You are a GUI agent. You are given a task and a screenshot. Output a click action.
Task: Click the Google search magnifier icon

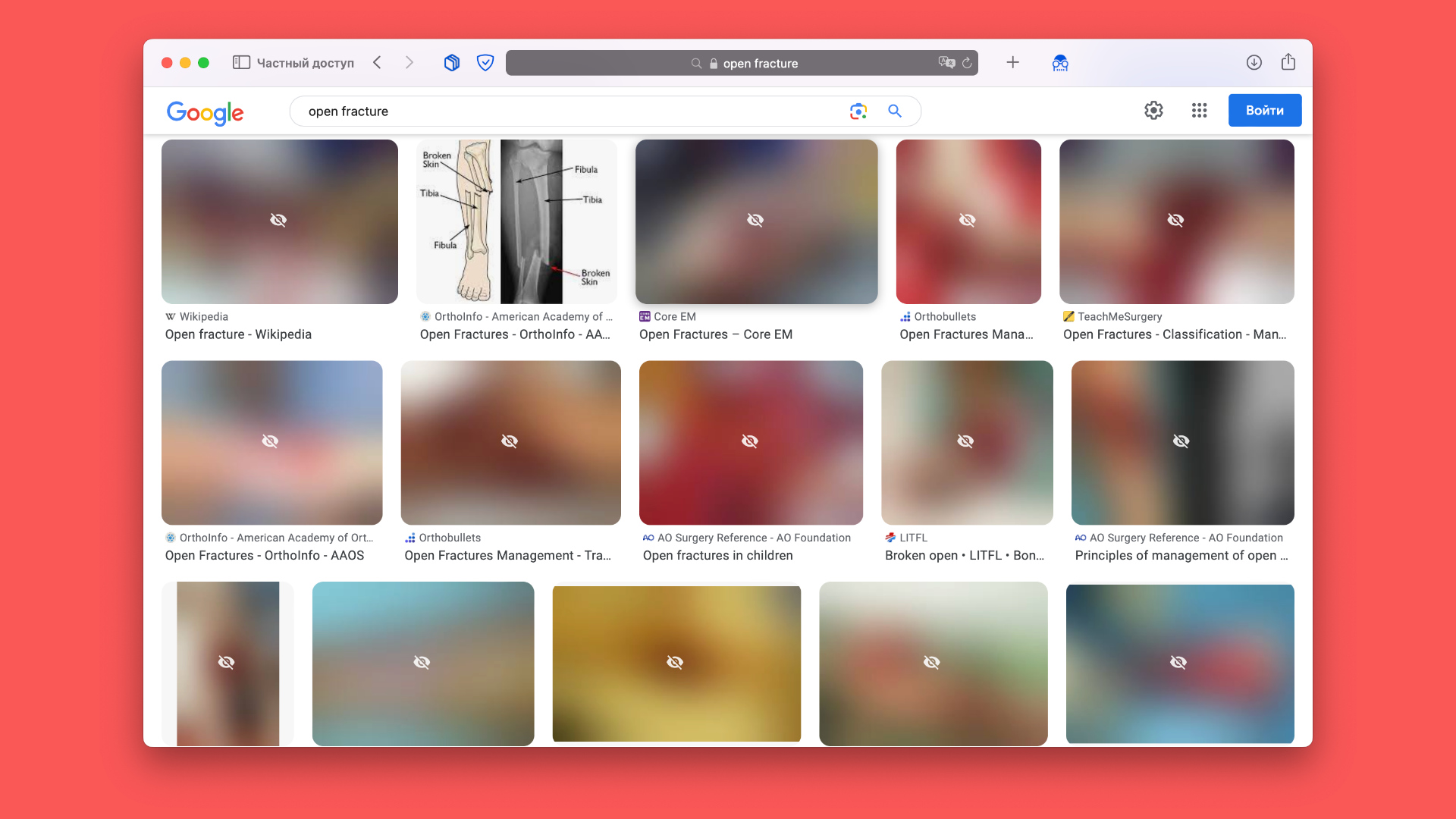coord(894,111)
